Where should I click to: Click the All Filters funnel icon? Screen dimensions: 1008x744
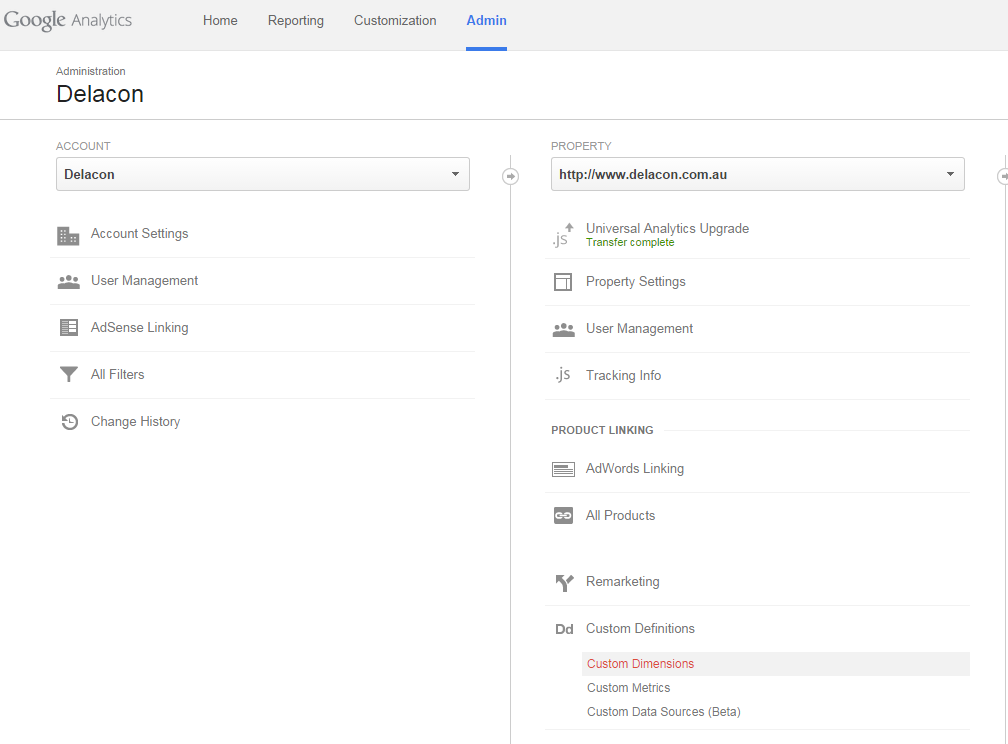click(x=69, y=374)
